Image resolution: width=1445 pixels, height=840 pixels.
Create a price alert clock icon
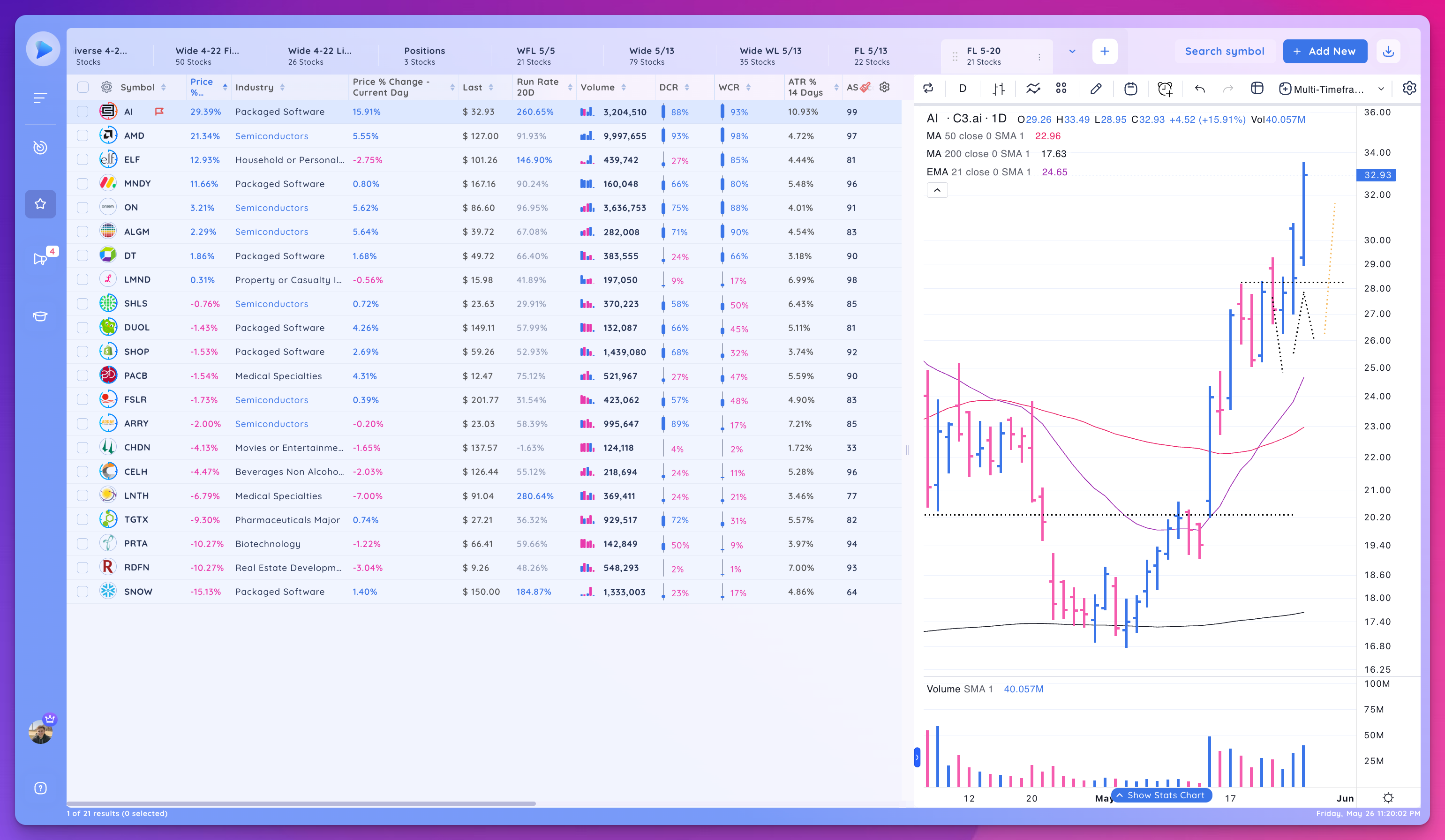[x=1165, y=88]
